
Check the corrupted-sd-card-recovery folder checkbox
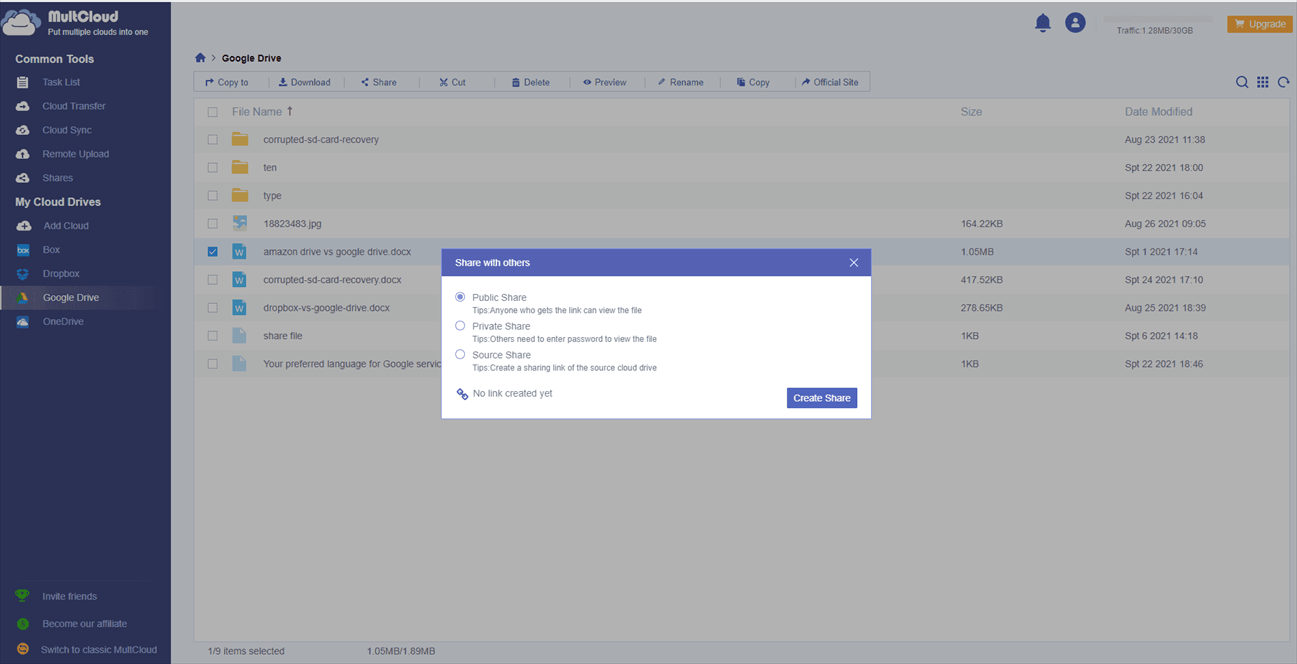coord(212,140)
